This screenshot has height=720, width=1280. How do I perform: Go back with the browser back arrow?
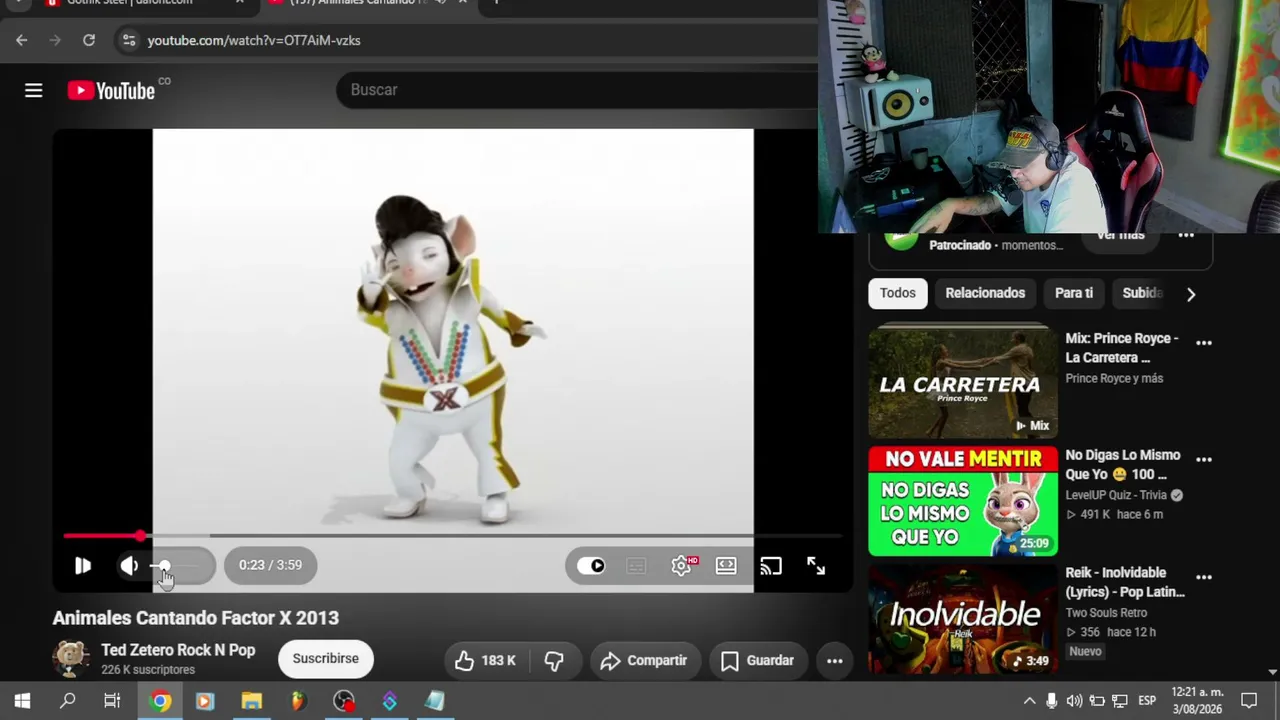click(x=22, y=40)
